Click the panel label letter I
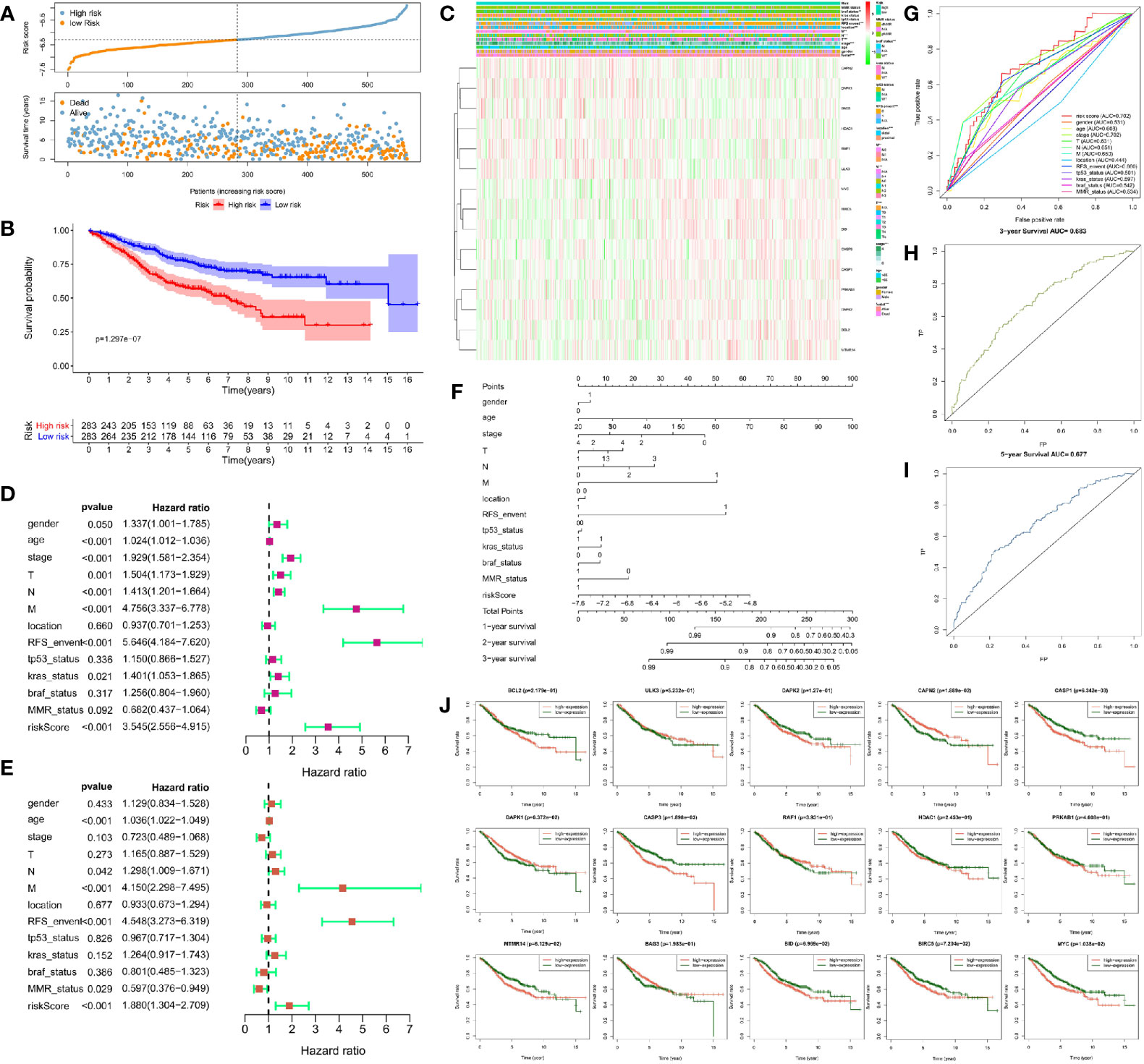1144x1064 pixels. (x=907, y=471)
